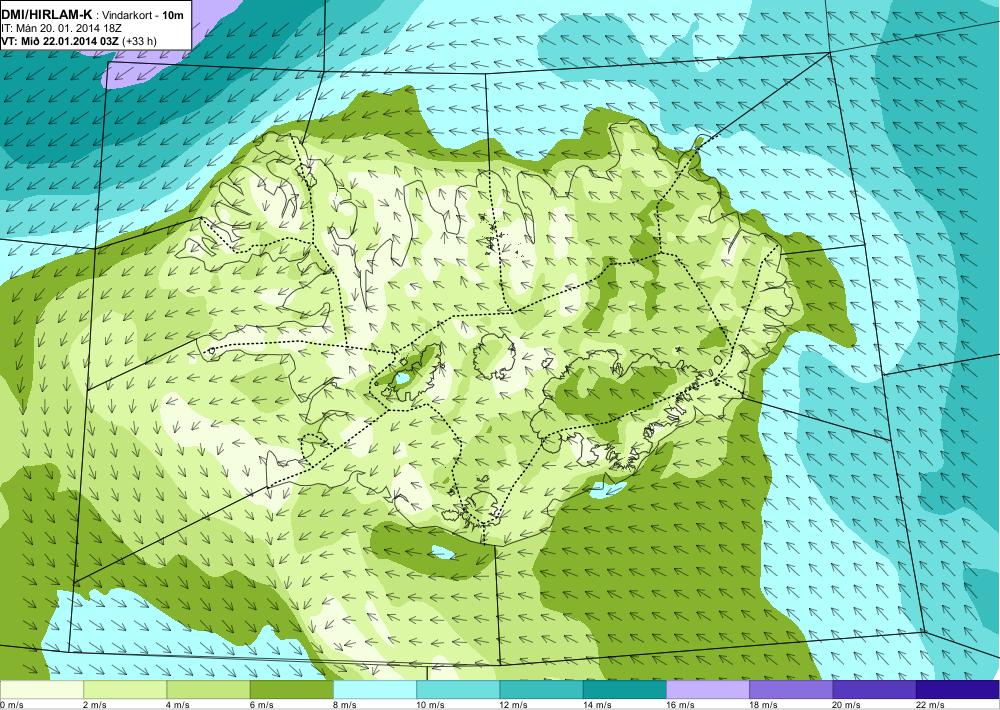Click the "22 m/s" legend label
The image size is (1000, 710).
click(x=930, y=705)
